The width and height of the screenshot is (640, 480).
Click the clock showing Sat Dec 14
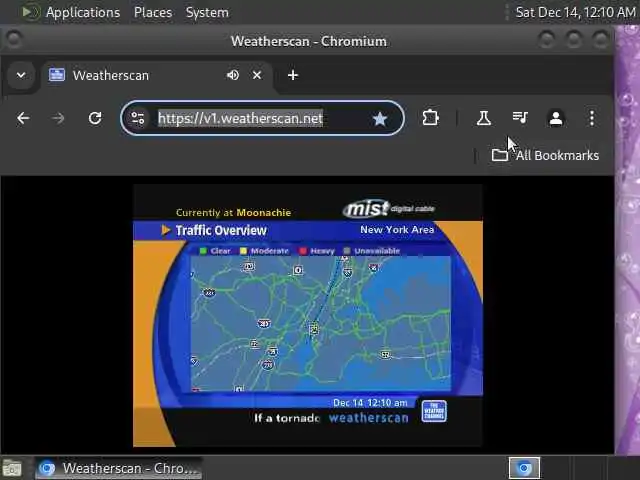click(x=576, y=12)
